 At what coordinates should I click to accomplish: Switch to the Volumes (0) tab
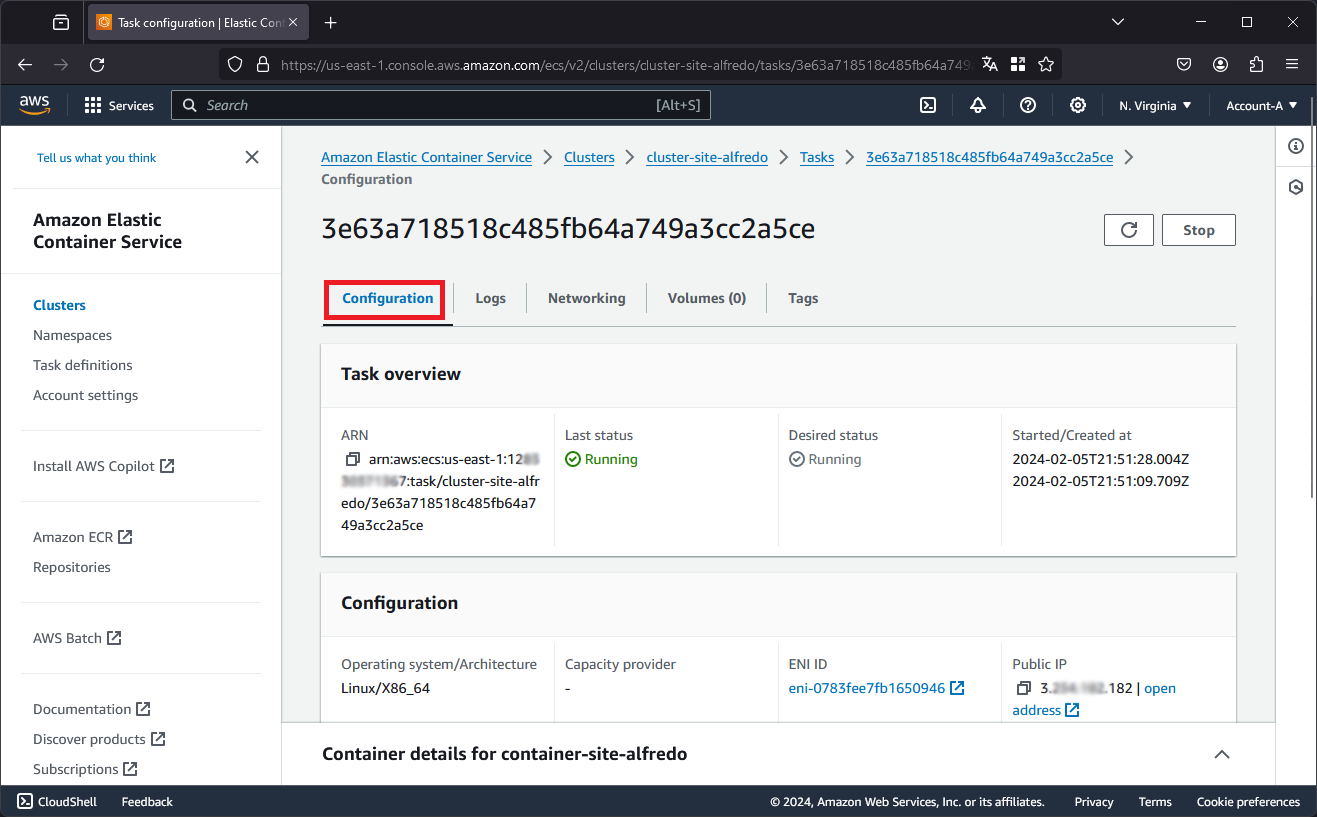pyautogui.click(x=707, y=298)
